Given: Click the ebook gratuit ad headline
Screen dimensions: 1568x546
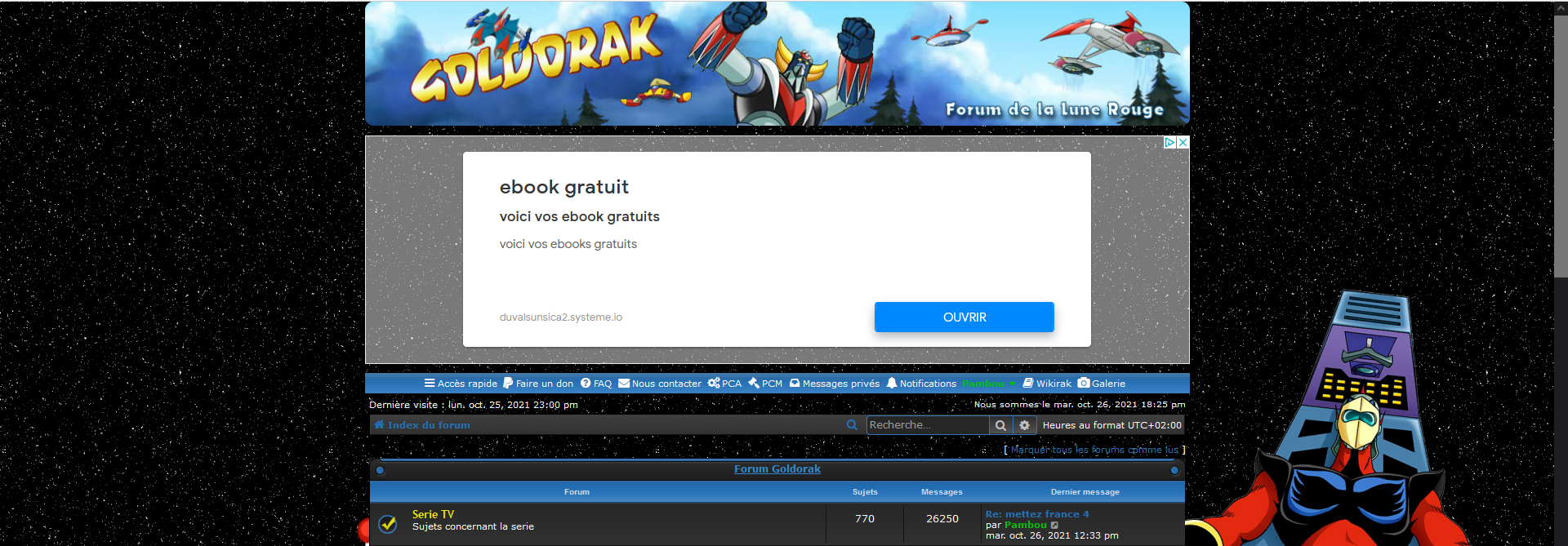Looking at the screenshot, I should (x=564, y=187).
